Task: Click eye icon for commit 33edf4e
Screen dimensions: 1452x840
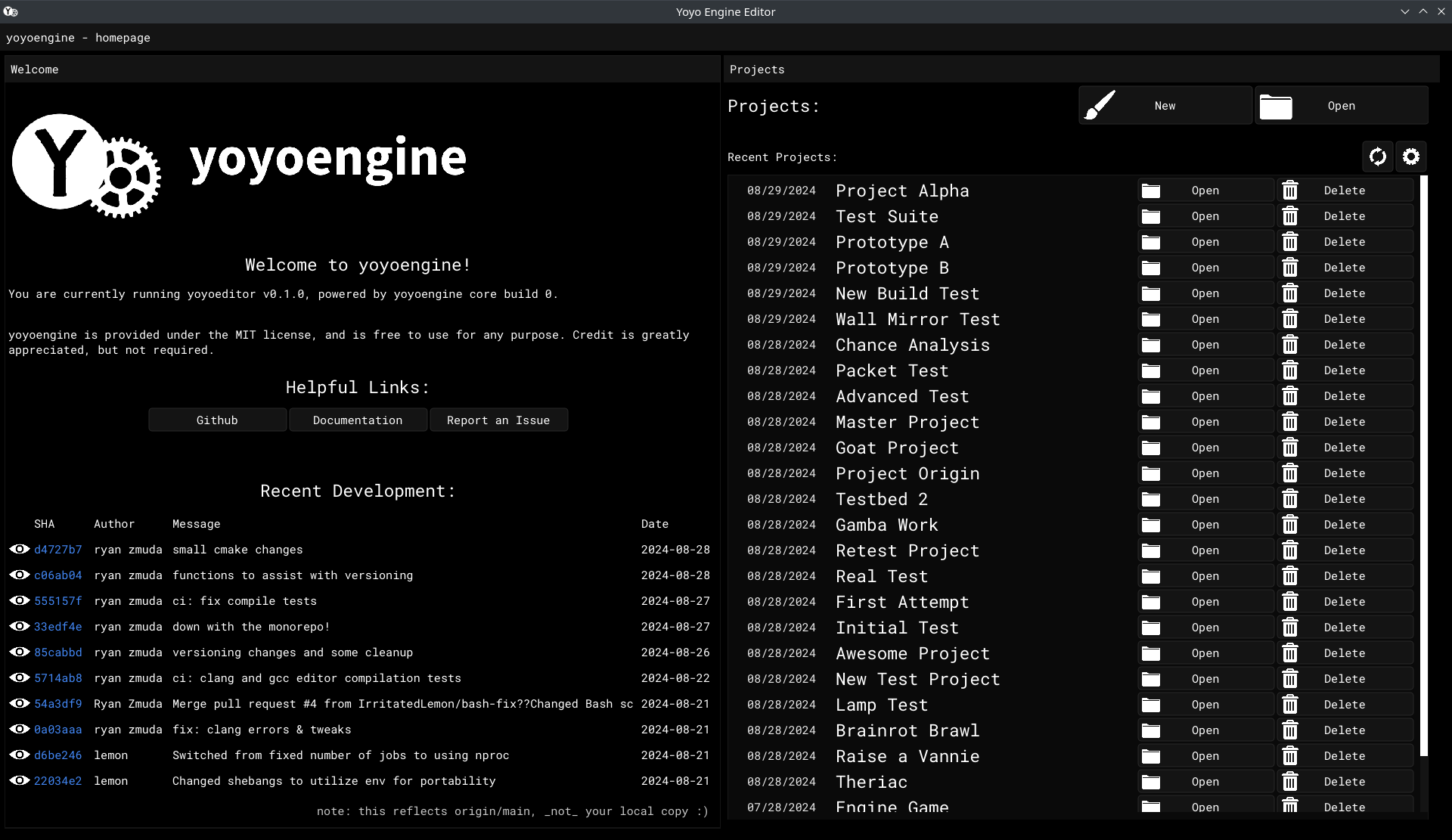Action: (20, 627)
